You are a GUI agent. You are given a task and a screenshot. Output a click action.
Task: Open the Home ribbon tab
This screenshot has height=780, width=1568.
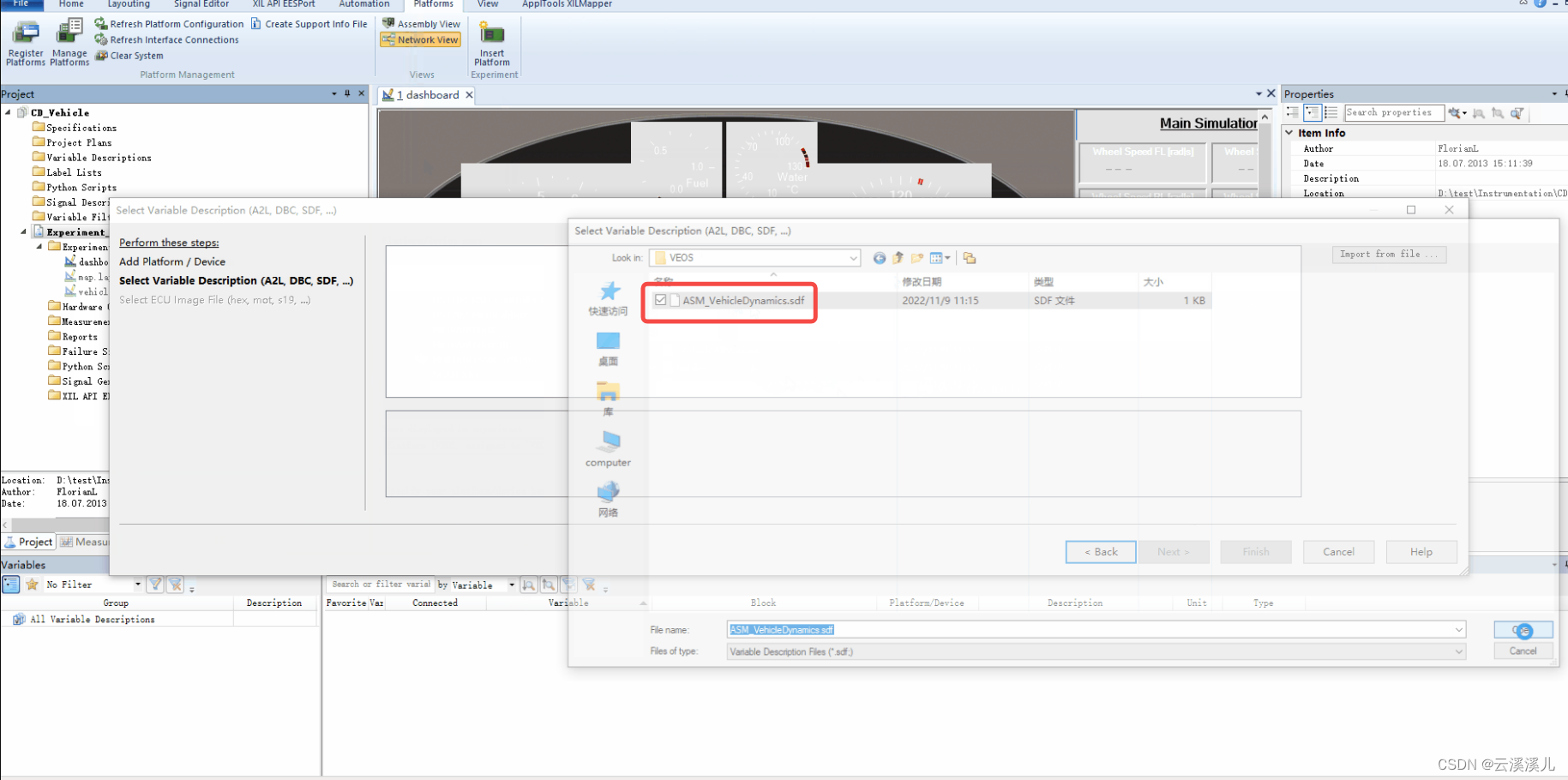(71, 4)
